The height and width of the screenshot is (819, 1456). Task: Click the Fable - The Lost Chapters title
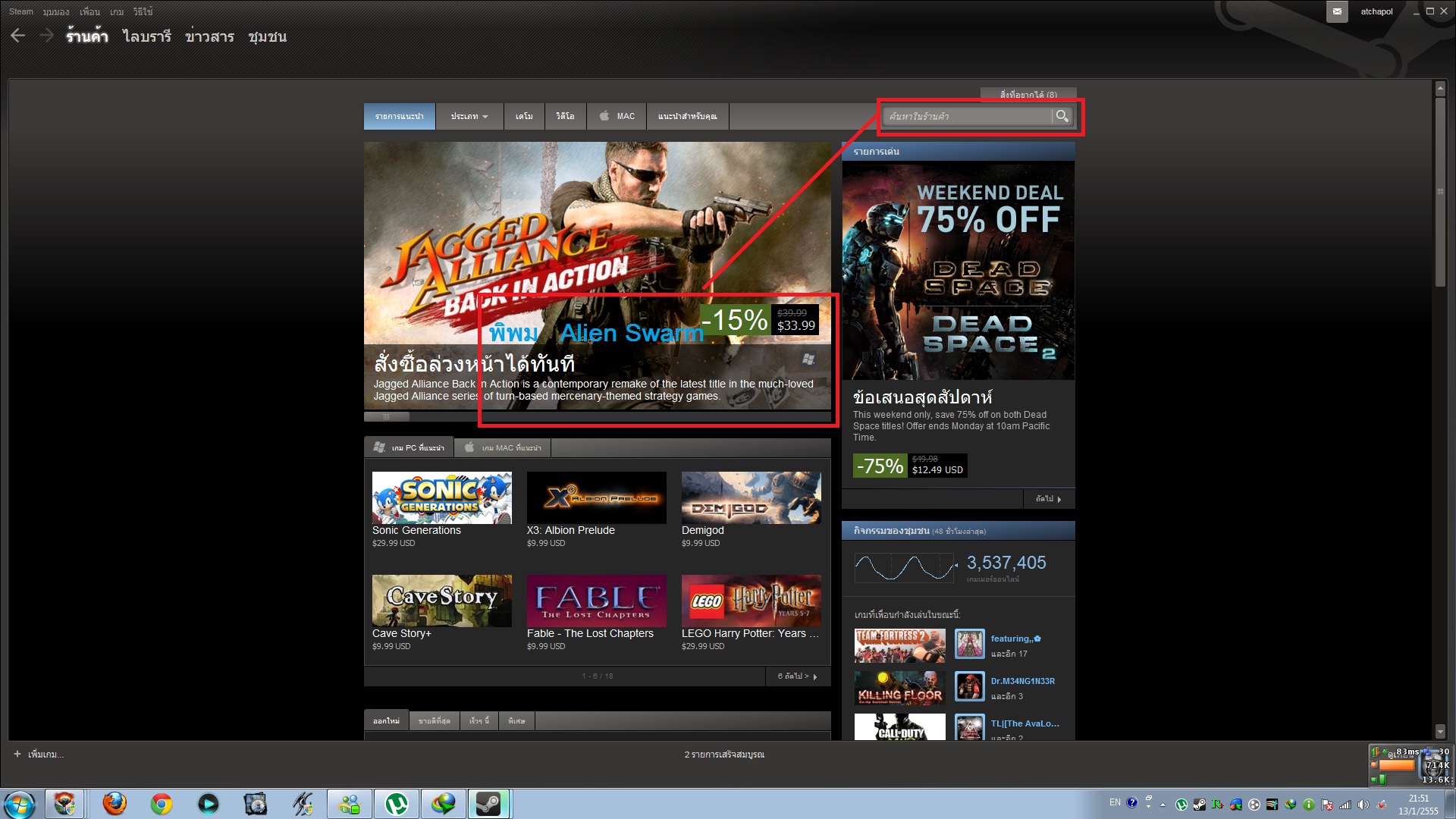pyautogui.click(x=590, y=633)
